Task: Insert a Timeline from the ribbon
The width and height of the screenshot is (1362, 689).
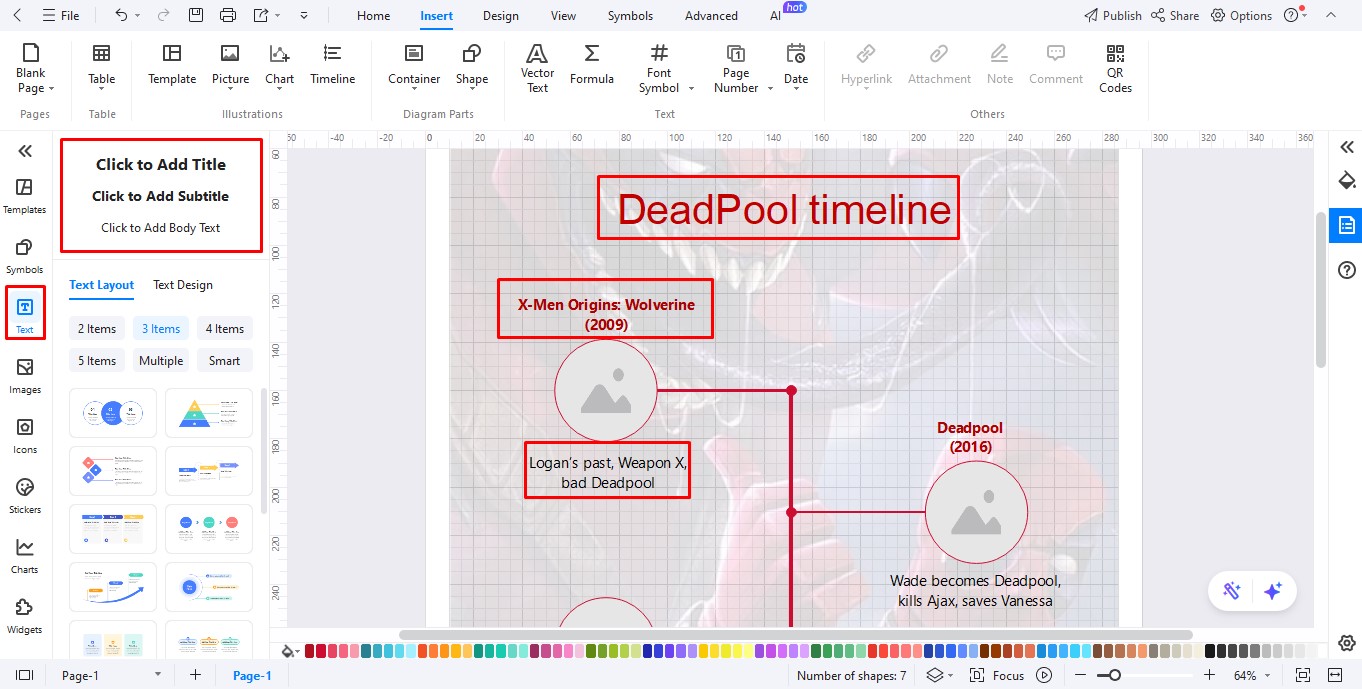Action: click(333, 66)
